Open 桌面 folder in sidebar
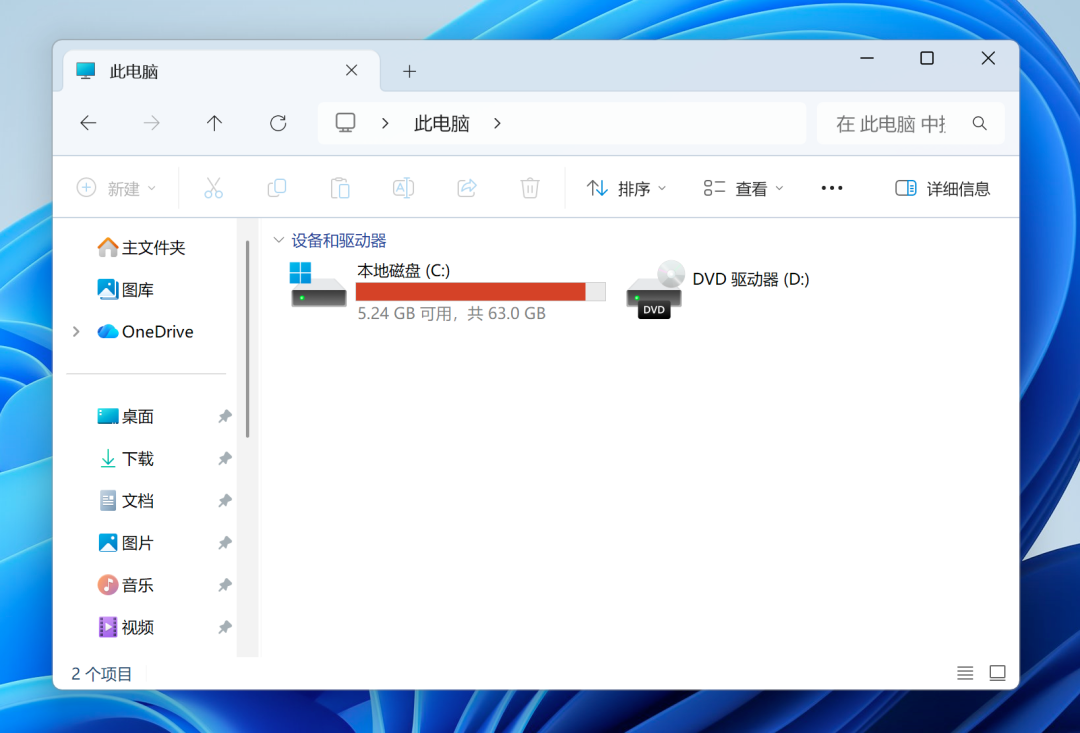The width and height of the screenshot is (1080, 733). click(125, 416)
